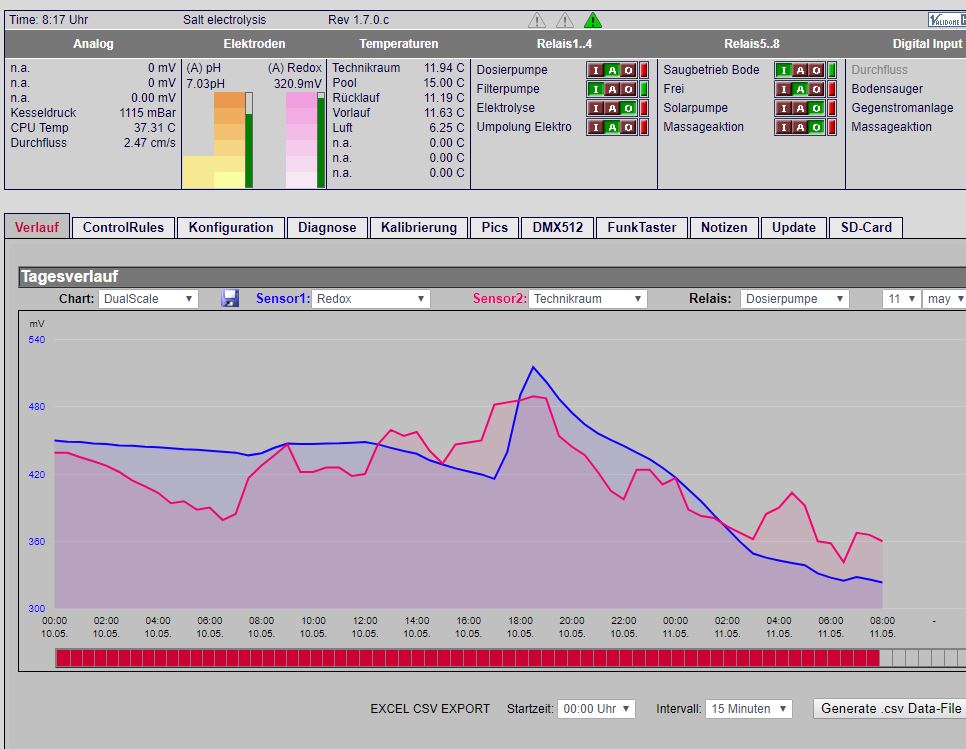
Task: Open the Chart type DualScale dropdown
Action: tap(148, 299)
